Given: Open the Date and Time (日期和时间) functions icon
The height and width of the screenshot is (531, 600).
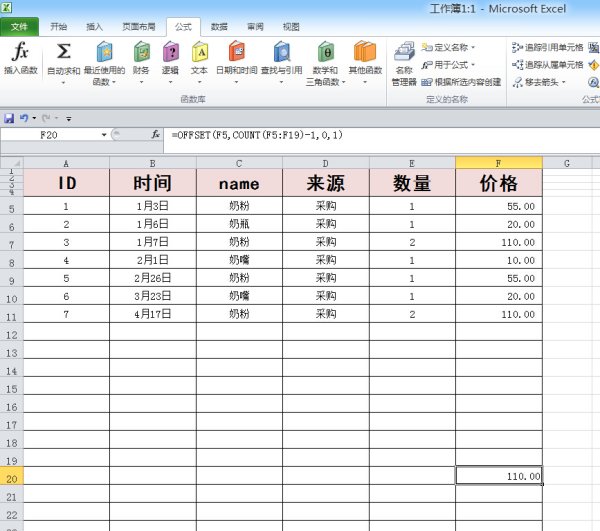Looking at the screenshot, I should click(x=236, y=53).
